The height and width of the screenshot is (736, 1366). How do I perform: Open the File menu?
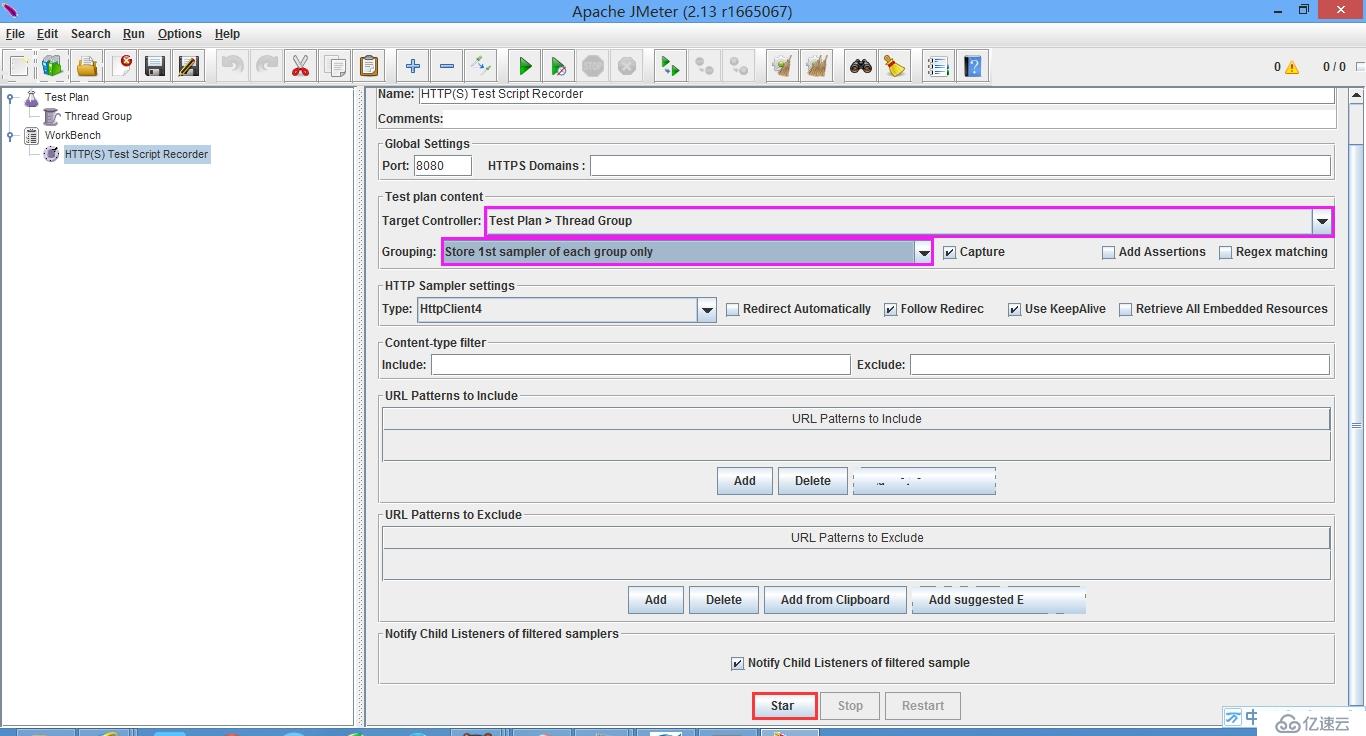pyautogui.click(x=15, y=34)
